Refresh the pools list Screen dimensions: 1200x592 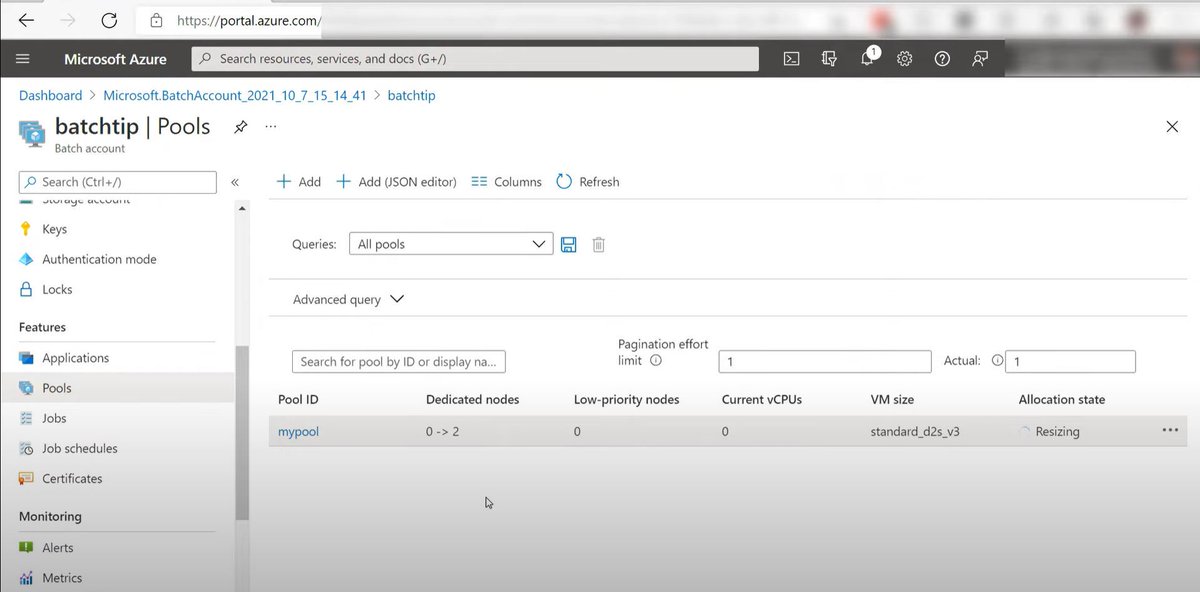tap(588, 181)
